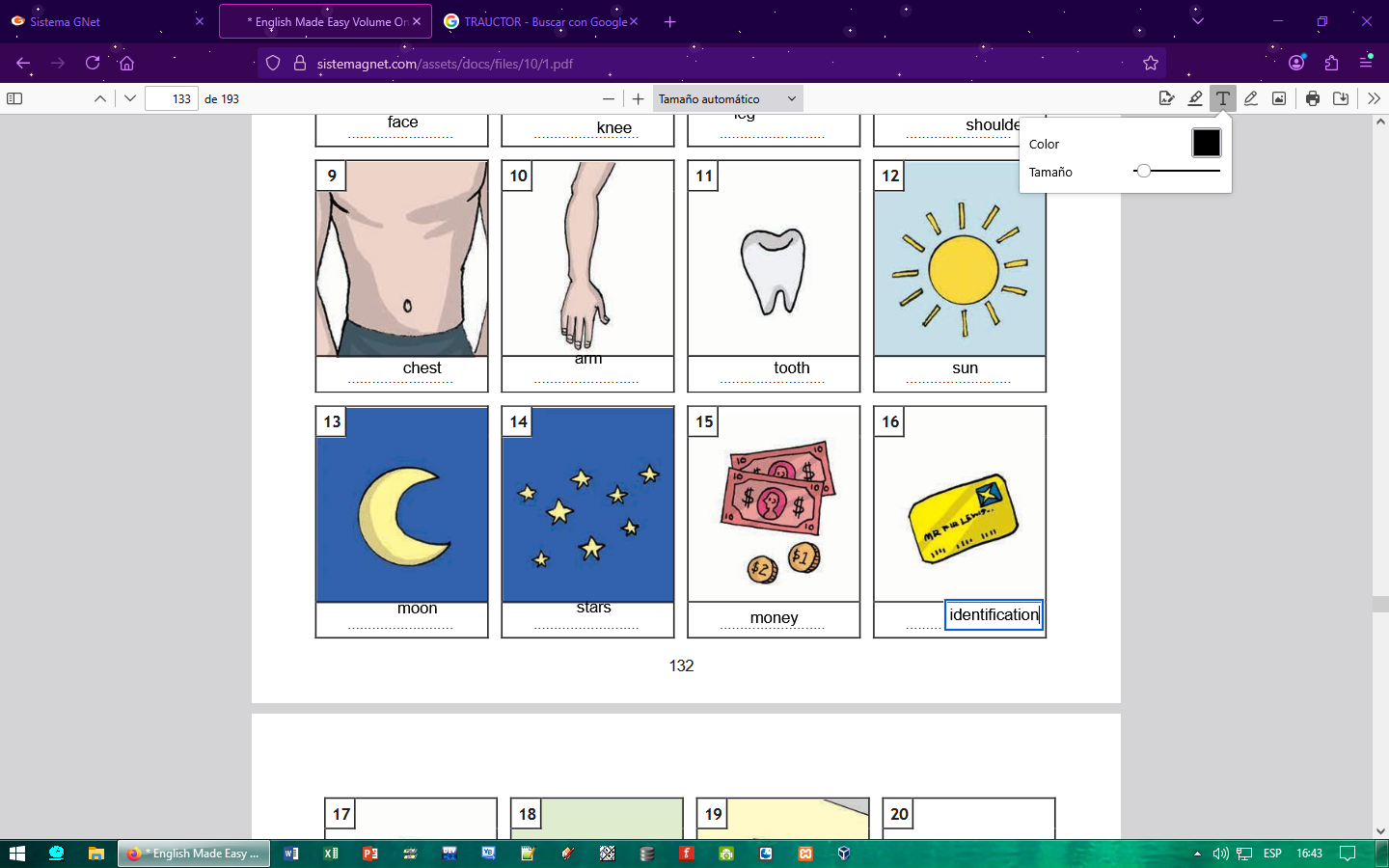Save the PDF using download icon
The image size is (1389, 868).
tap(1341, 98)
